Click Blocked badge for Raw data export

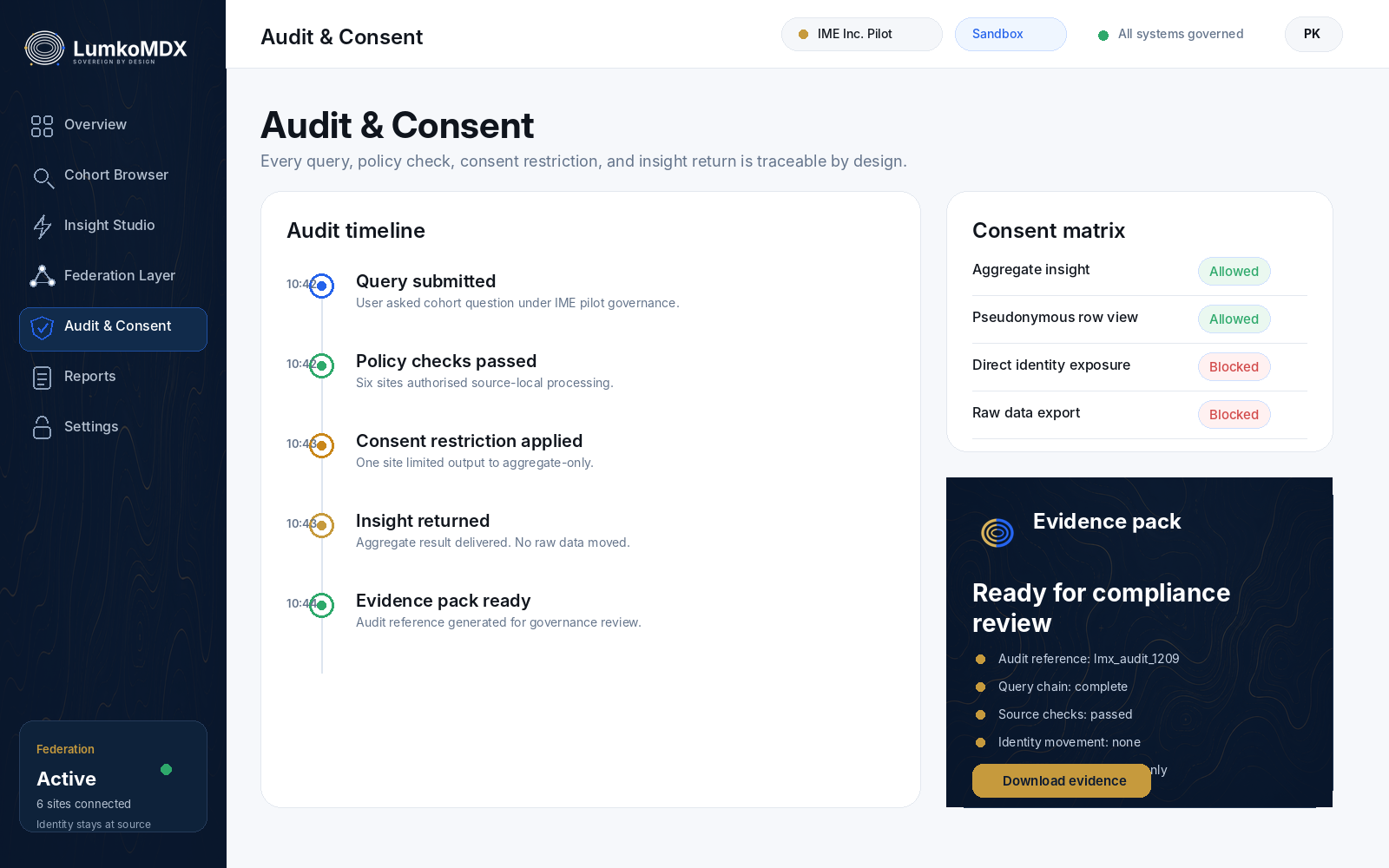pyautogui.click(x=1234, y=415)
